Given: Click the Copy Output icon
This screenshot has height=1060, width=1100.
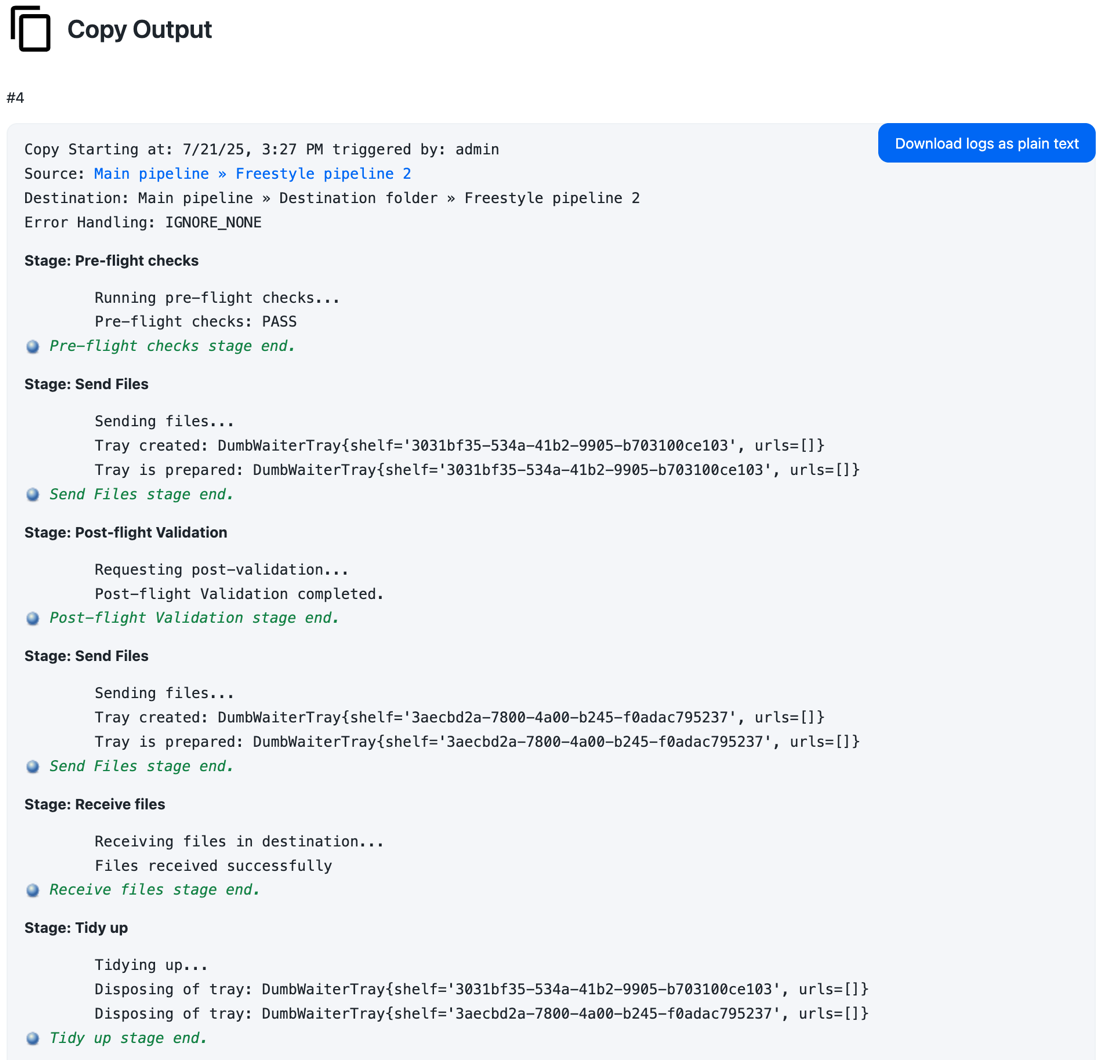Looking at the screenshot, I should [x=30, y=29].
